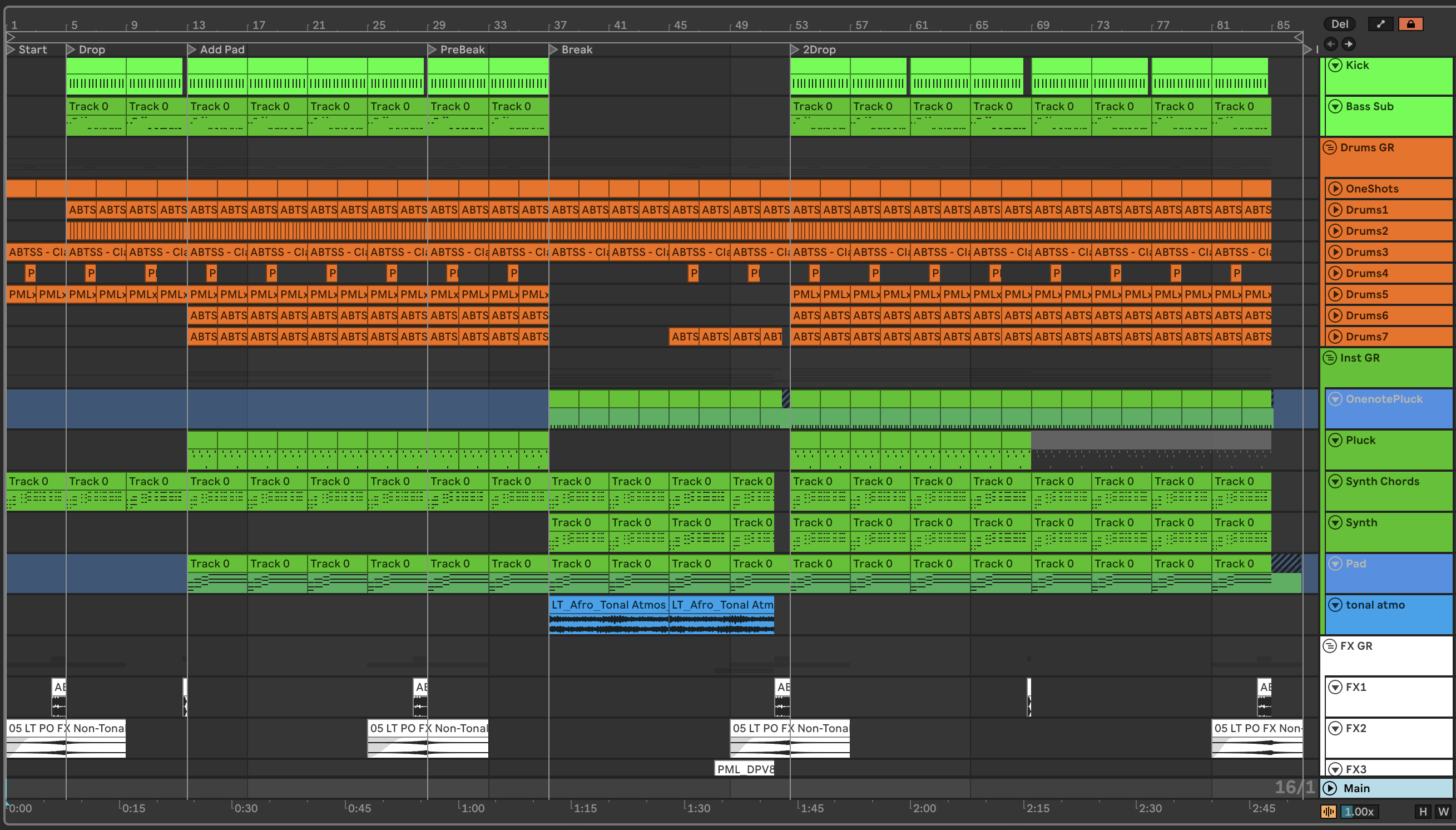Select the Main track header
This screenshot has height=830, width=1456.
tap(1386, 788)
